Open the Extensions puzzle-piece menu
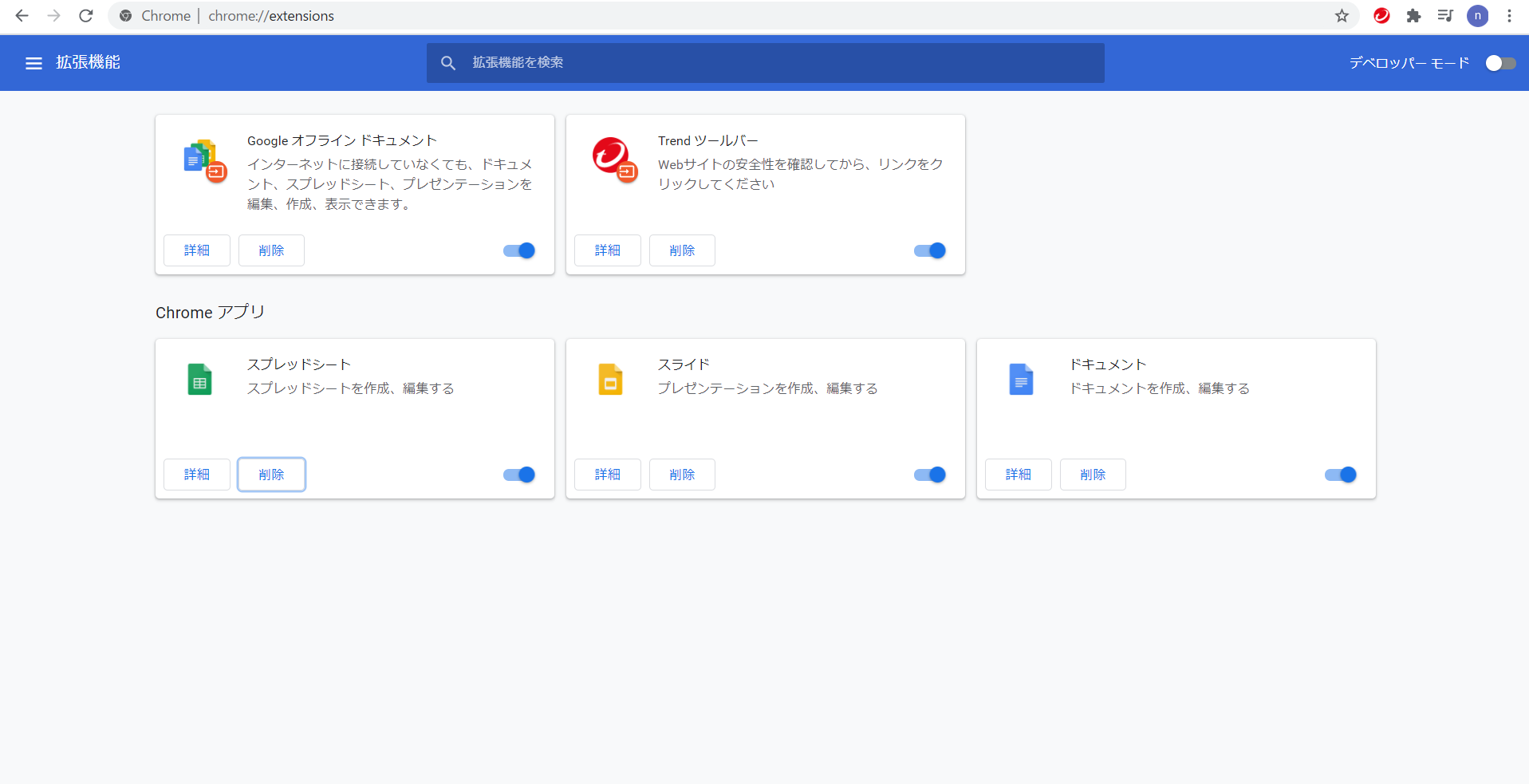1529x784 pixels. pyautogui.click(x=1413, y=16)
